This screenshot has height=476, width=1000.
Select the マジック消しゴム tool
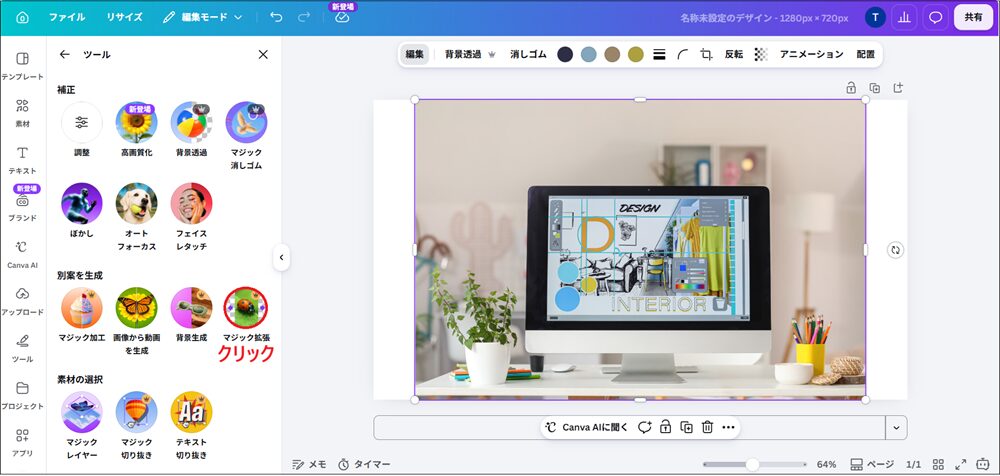(246, 123)
